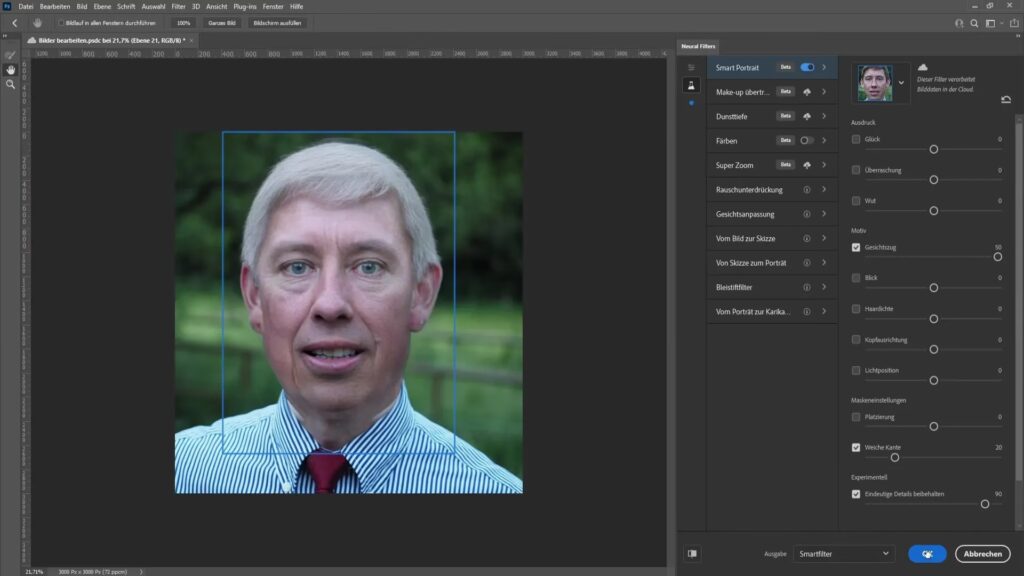The image size is (1024, 576).
Task: Open the Ebene menu
Action: [x=102, y=6]
